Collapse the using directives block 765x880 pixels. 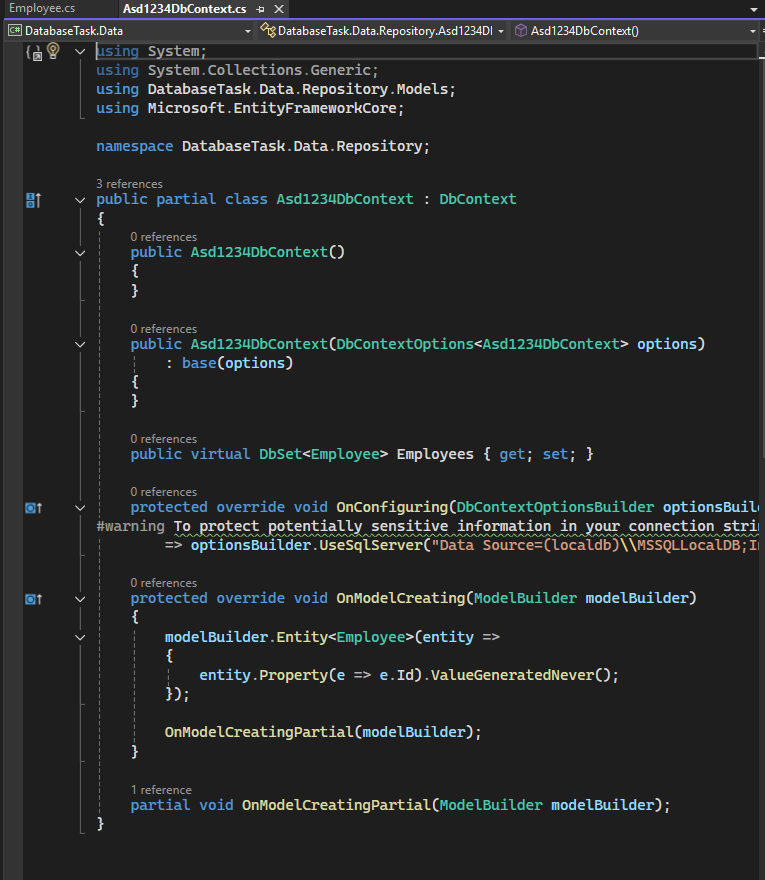(x=80, y=51)
